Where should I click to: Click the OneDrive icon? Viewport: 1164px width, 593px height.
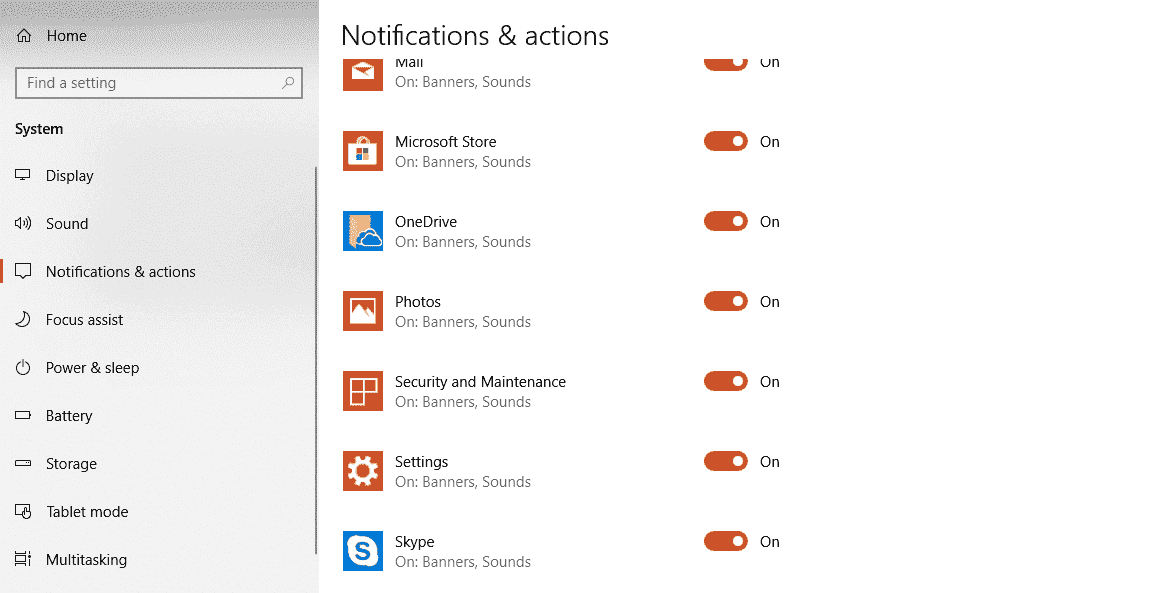click(x=362, y=231)
